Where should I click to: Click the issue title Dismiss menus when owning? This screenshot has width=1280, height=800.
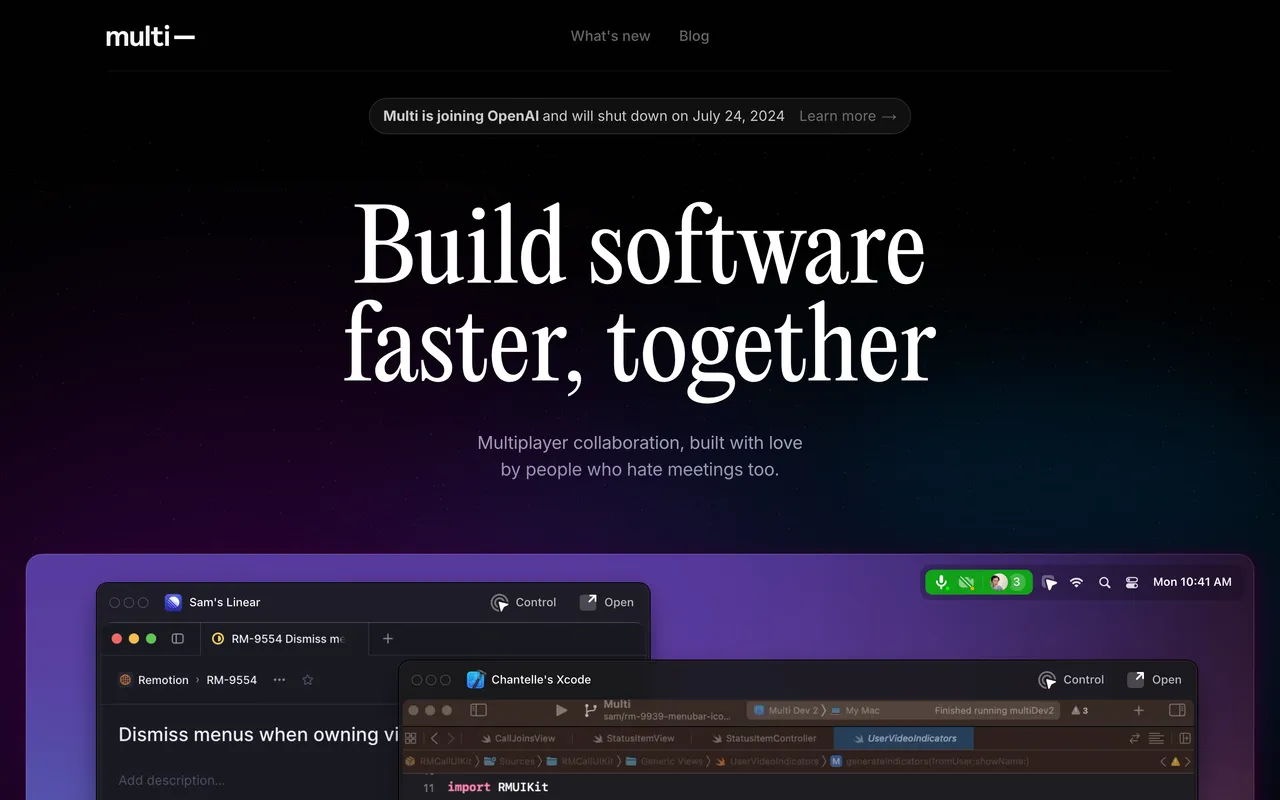coord(258,735)
